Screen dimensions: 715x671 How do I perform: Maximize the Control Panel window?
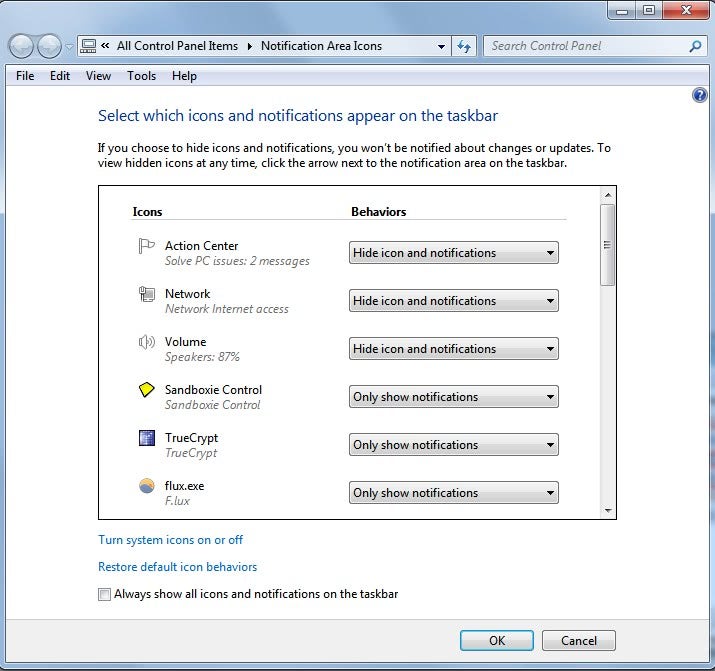[649, 10]
